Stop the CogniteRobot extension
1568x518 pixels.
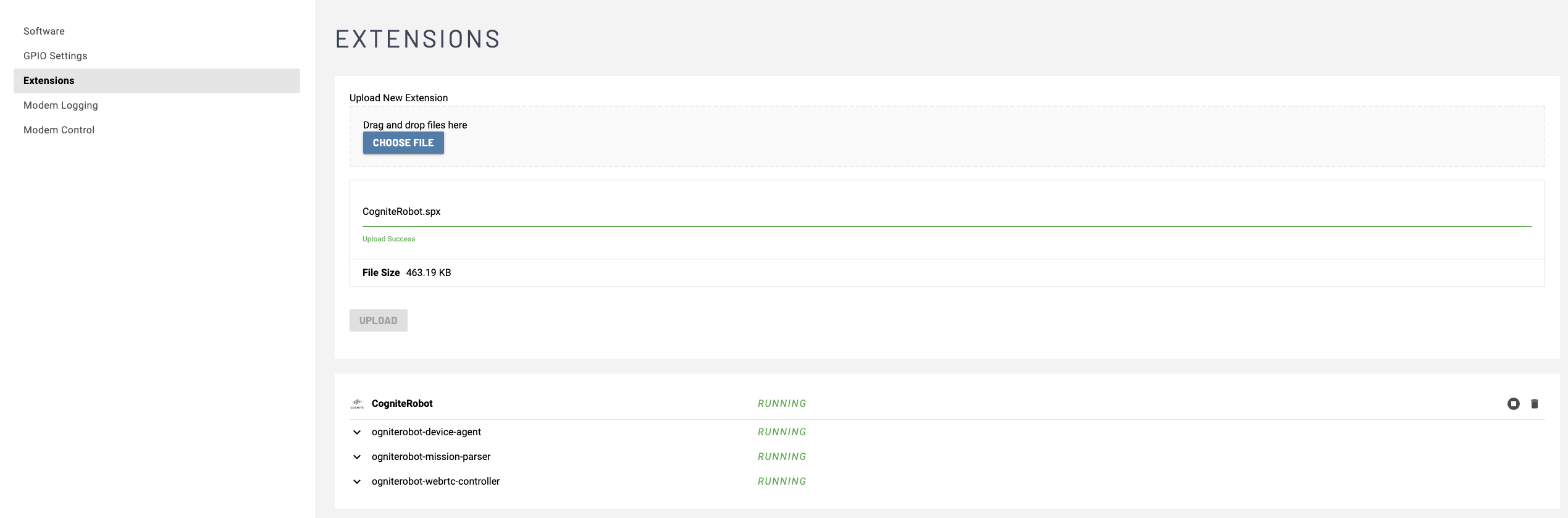[1513, 404]
